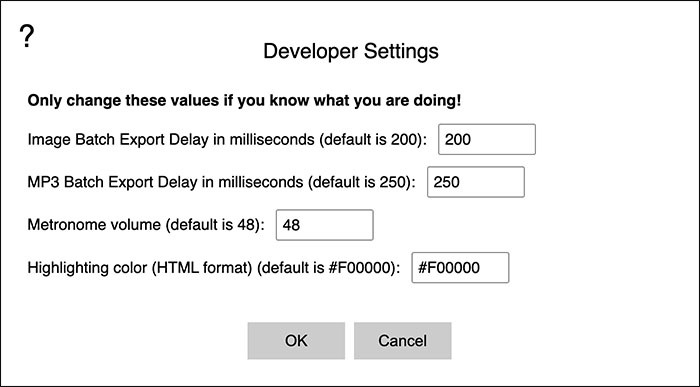The image size is (700, 387).
Task: Focus the MP3 Batch Export Delay field
Action: pos(476,182)
